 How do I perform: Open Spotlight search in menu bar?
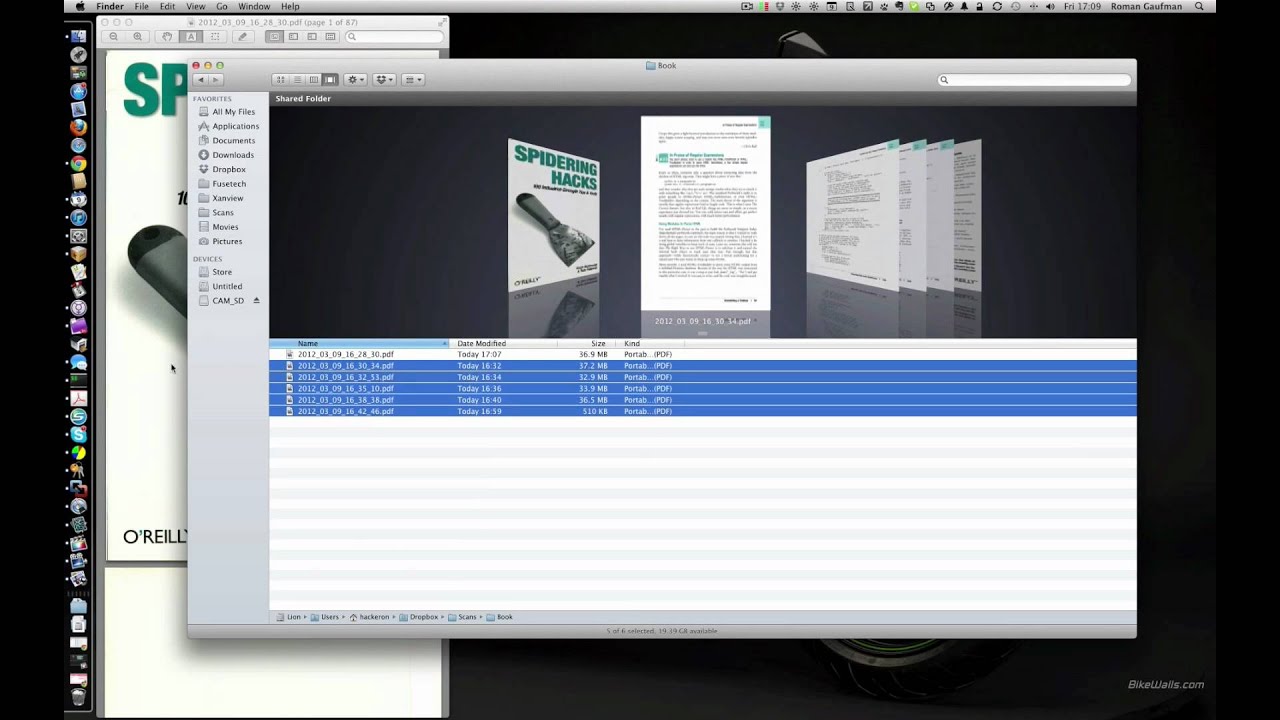[1199, 6]
